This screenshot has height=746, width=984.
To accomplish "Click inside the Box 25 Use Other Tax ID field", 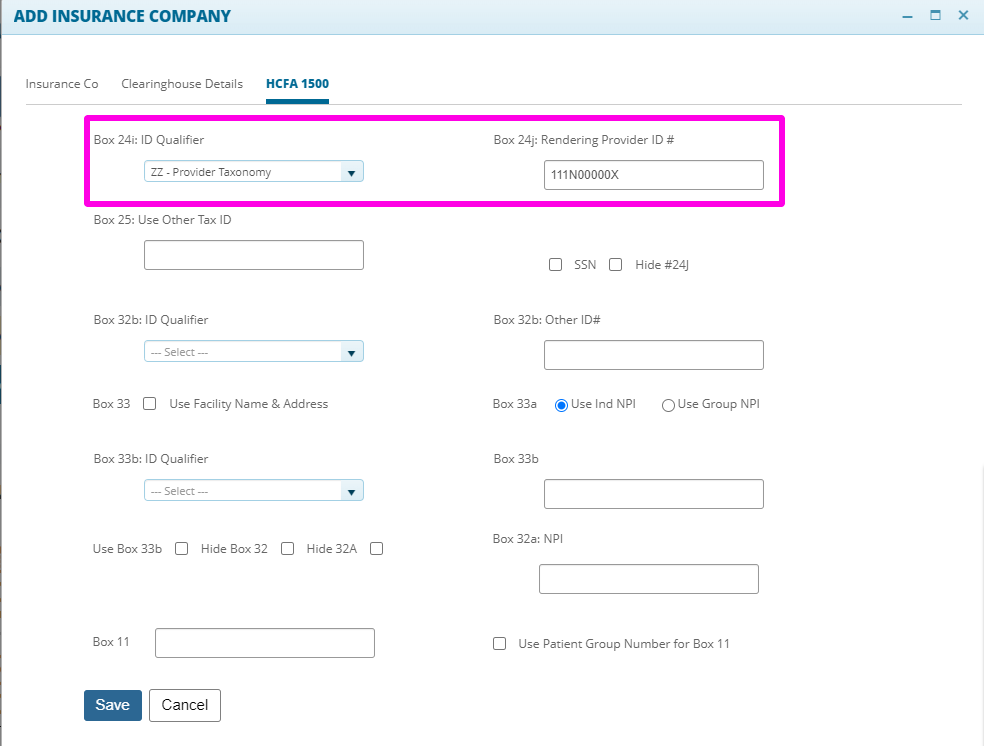I will pyautogui.click(x=253, y=254).
